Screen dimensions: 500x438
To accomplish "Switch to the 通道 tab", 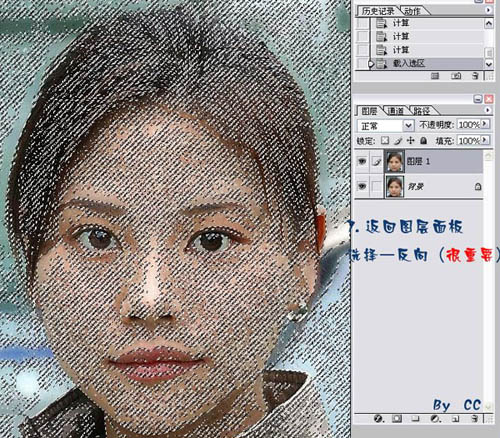I will click(x=396, y=111).
